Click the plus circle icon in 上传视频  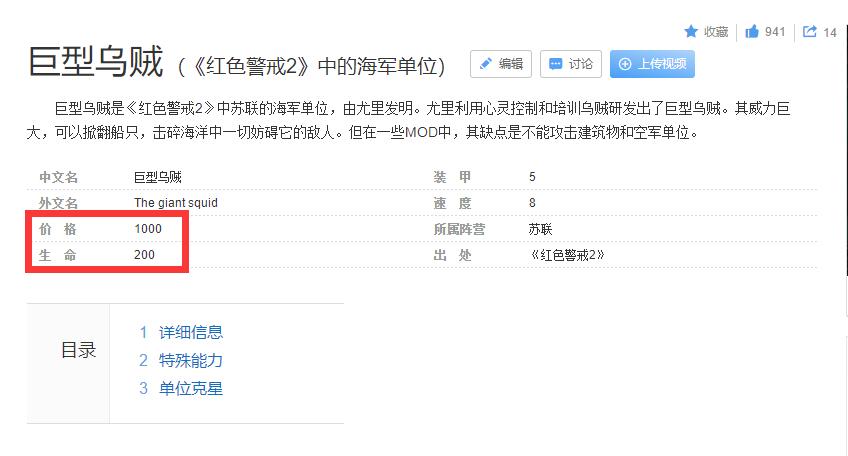(x=625, y=64)
